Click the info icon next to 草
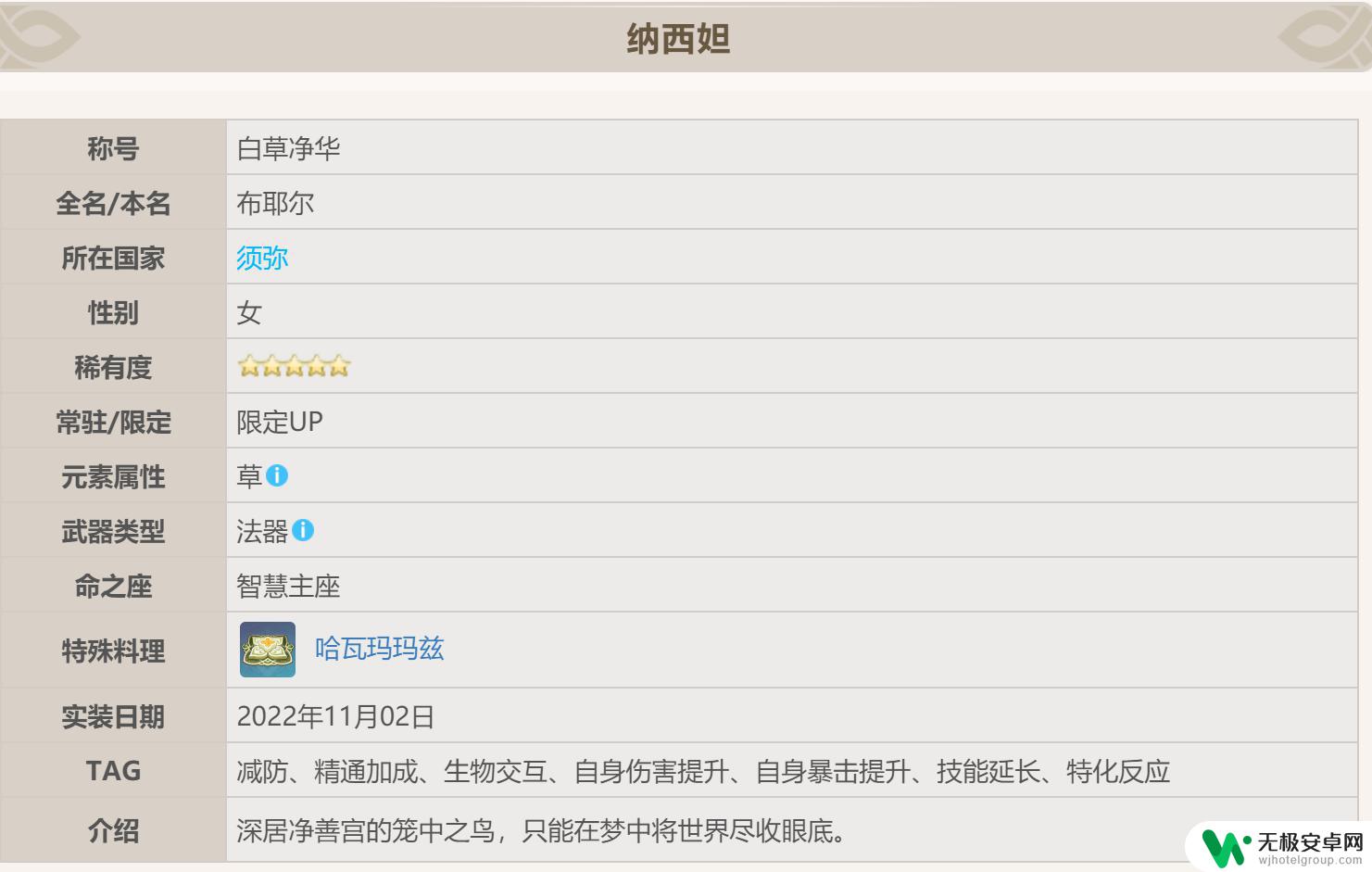Screen dimensions: 1372x872 (277, 476)
